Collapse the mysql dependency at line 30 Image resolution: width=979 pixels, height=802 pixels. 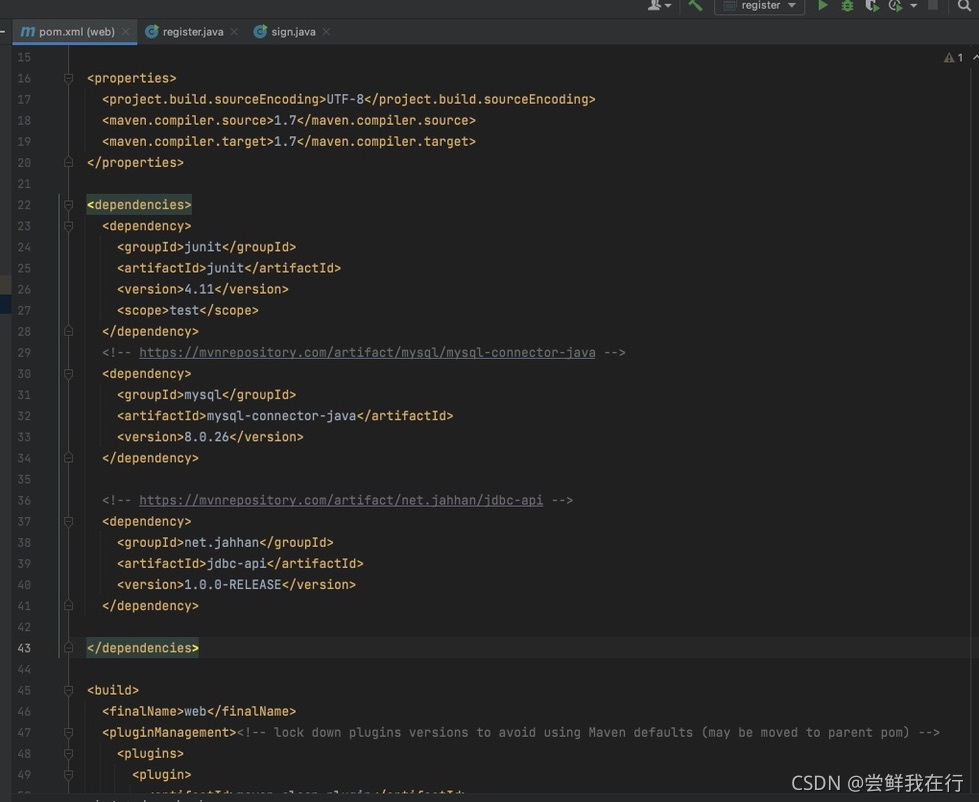point(69,374)
